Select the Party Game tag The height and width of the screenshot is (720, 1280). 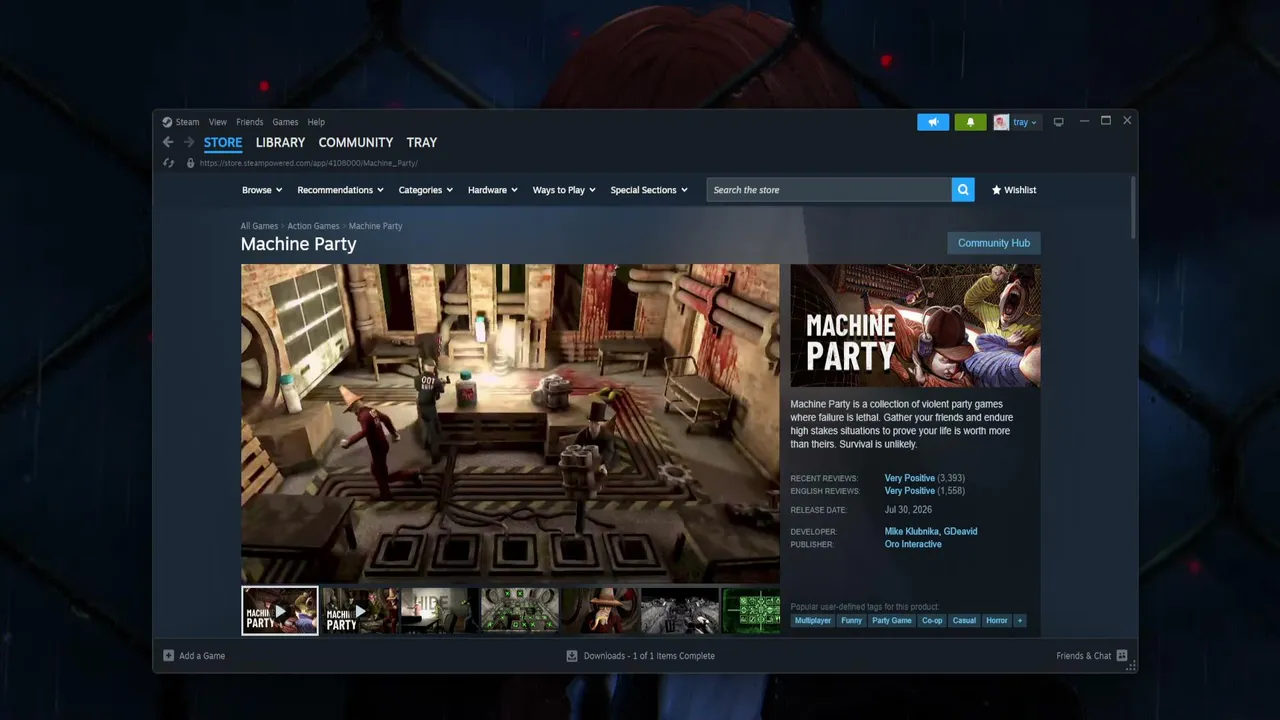(892, 621)
